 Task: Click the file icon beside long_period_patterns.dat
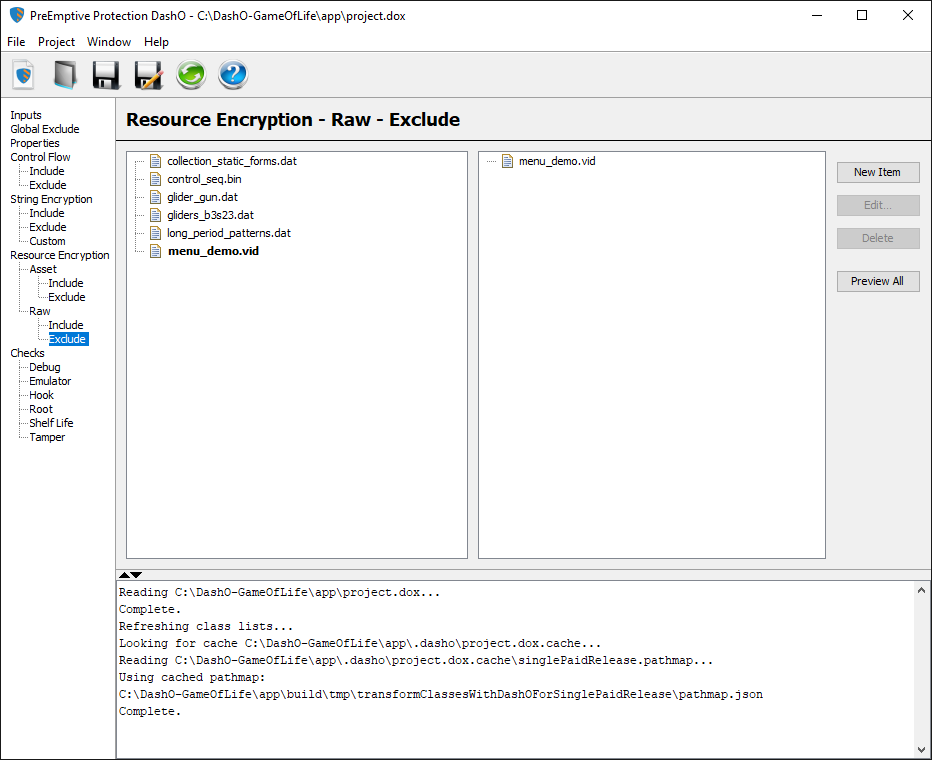(x=156, y=233)
